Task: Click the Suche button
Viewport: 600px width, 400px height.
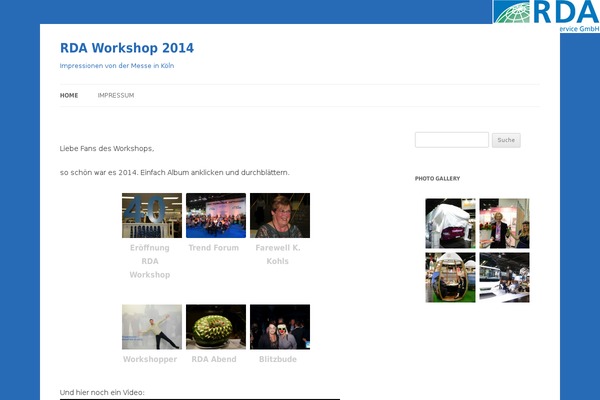Action: tap(506, 140)
